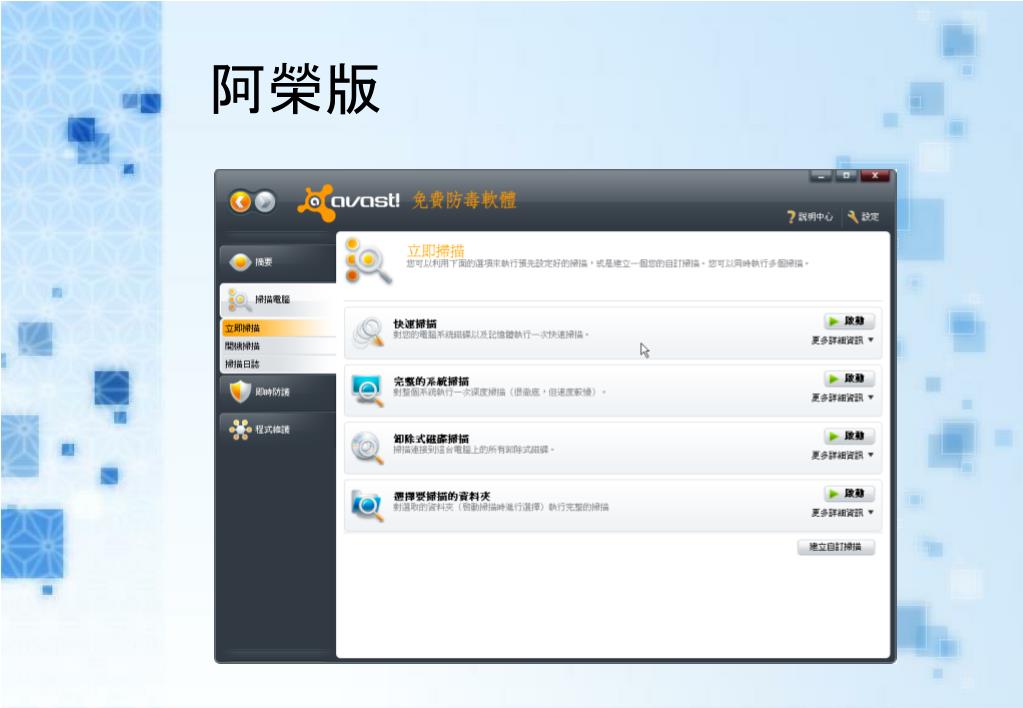Expand 更多詳細資訊 for 完整的系統掃描
Image resolution: width=1023 pixels, height=708 pixels.
(842, 398)
